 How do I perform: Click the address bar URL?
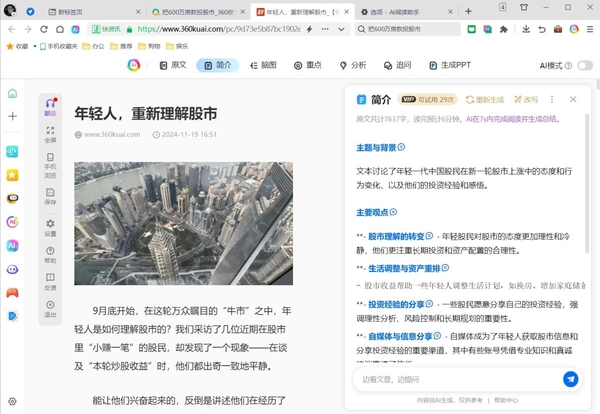[219, 29]
